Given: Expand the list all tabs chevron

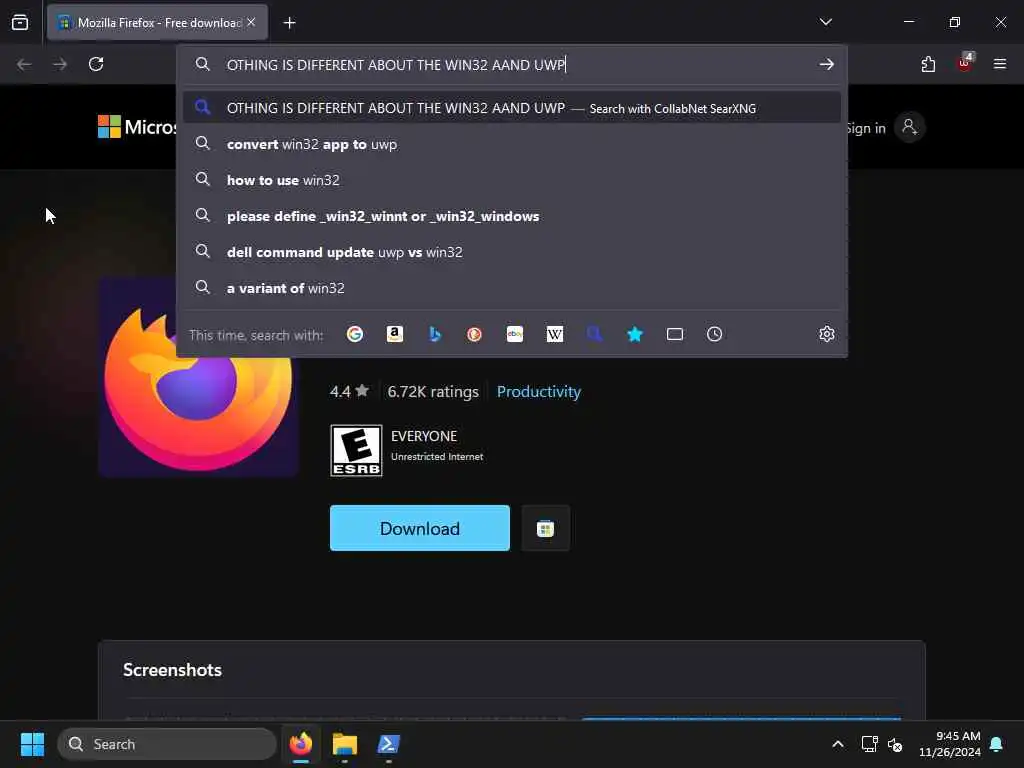Looking at the screenshot, I should coord(825,22).
